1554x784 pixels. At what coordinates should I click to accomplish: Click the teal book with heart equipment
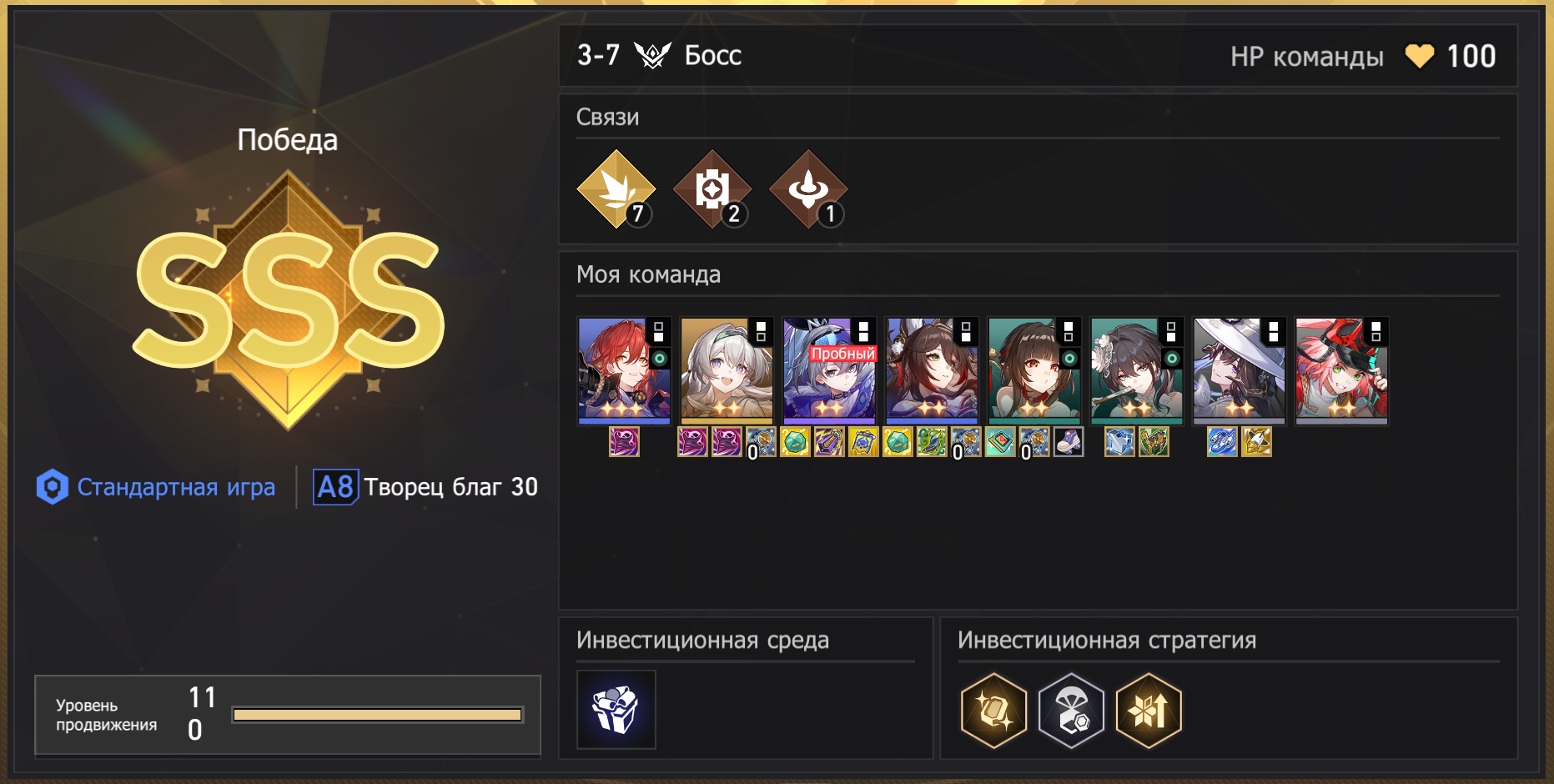[x=1000, y=442]
